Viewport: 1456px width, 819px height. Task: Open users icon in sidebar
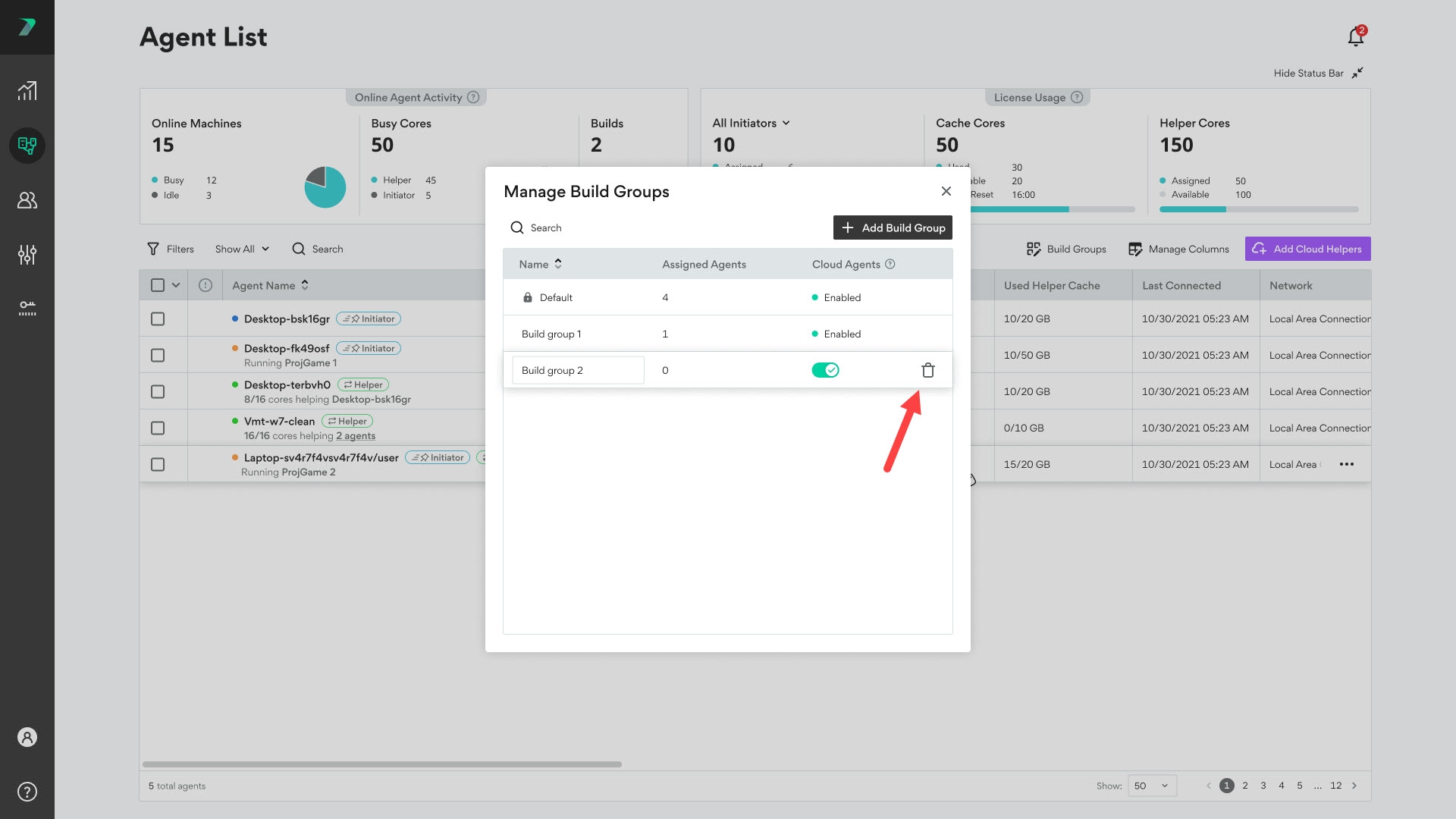(x=27, y=200)
